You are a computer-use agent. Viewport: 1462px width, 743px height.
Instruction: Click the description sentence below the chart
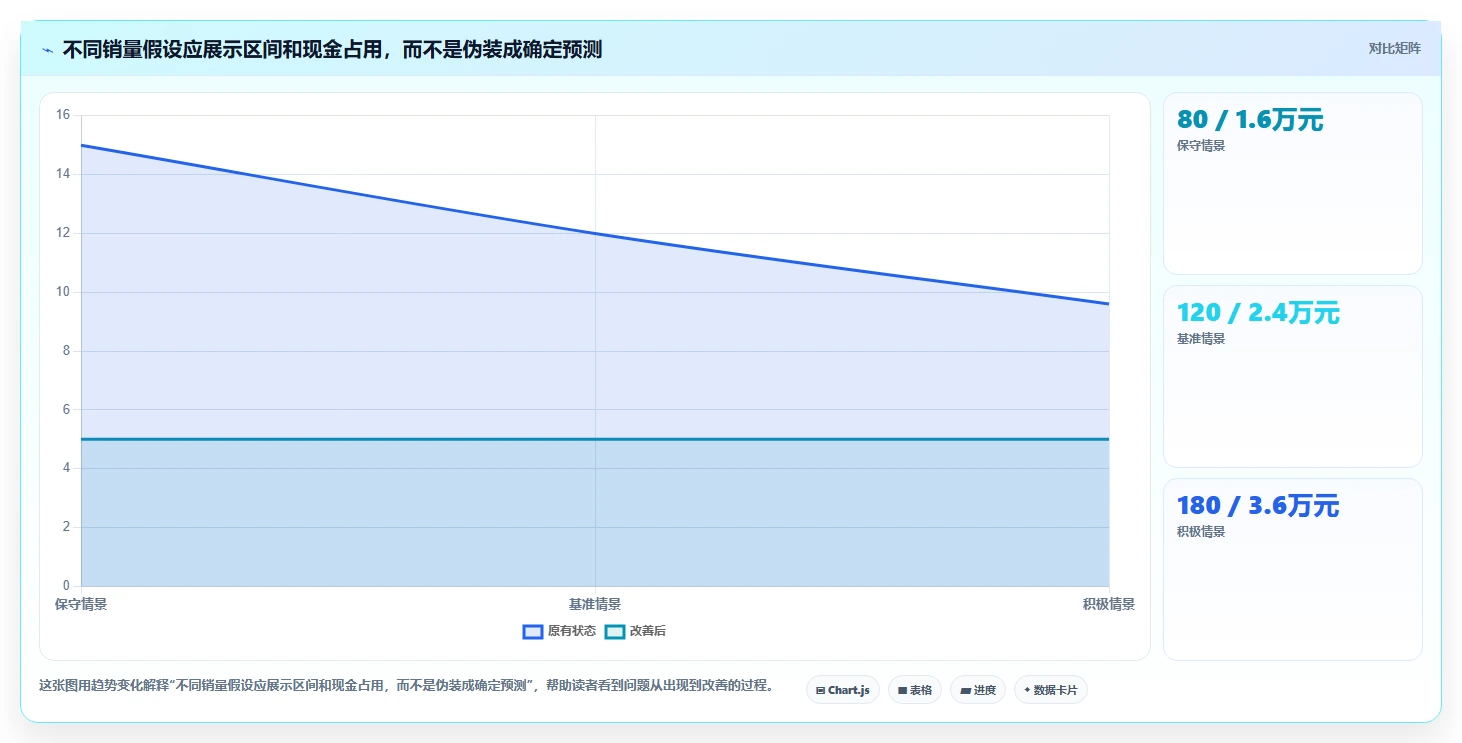406,686
